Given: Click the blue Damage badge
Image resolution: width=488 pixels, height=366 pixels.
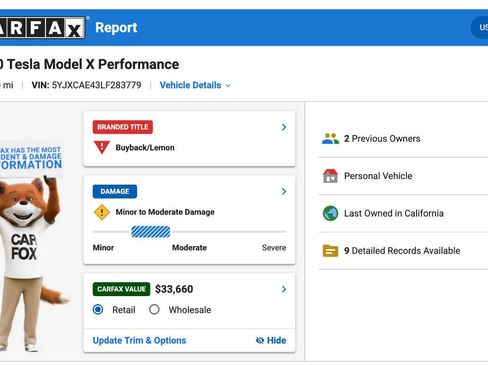Looking at the screenshot, I should (x=115, y=191).
